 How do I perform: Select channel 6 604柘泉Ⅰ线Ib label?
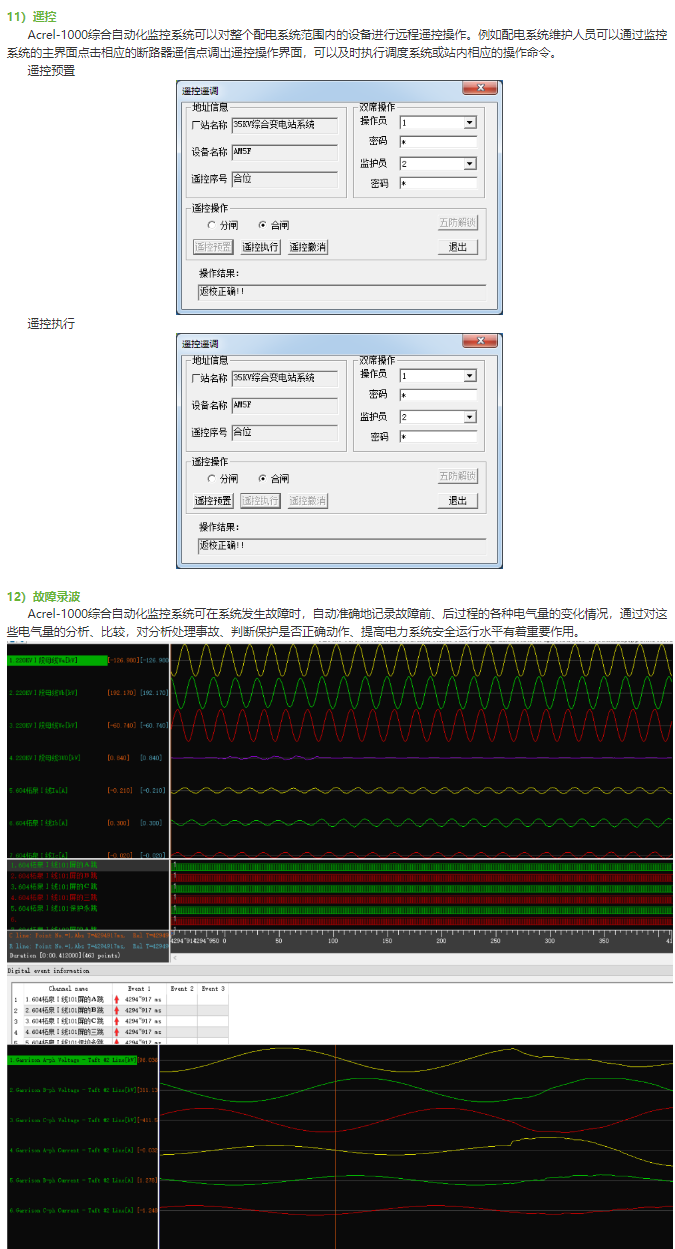pyautogui.click(x=39, y=822)
